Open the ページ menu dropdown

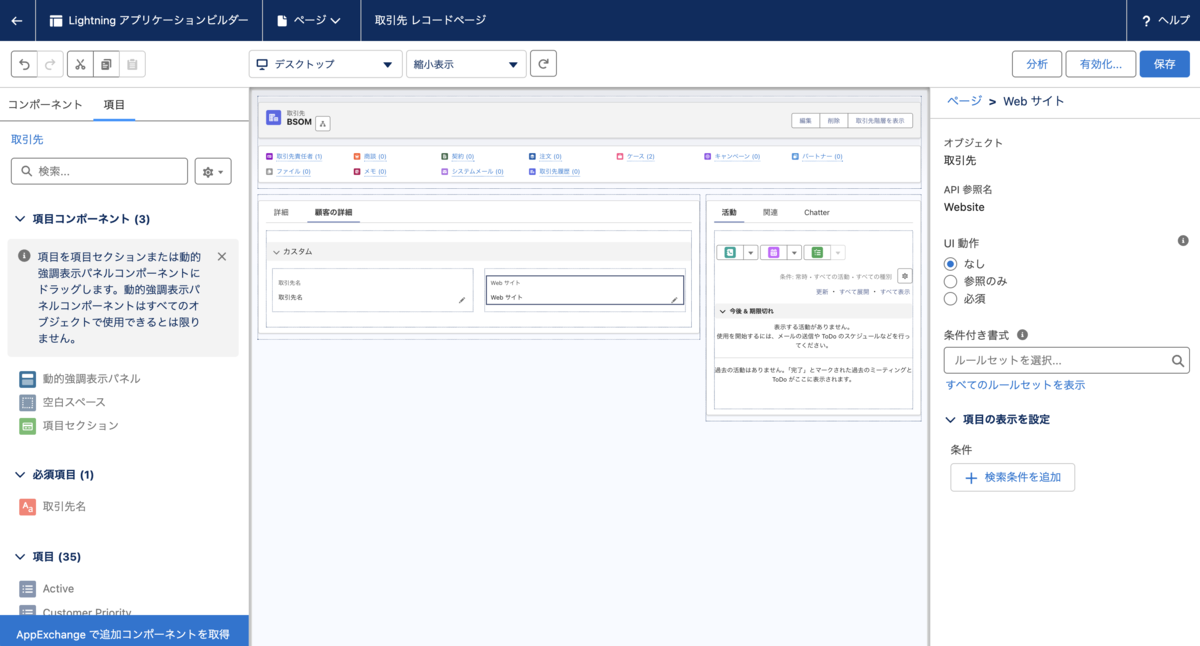coord(308,20)
